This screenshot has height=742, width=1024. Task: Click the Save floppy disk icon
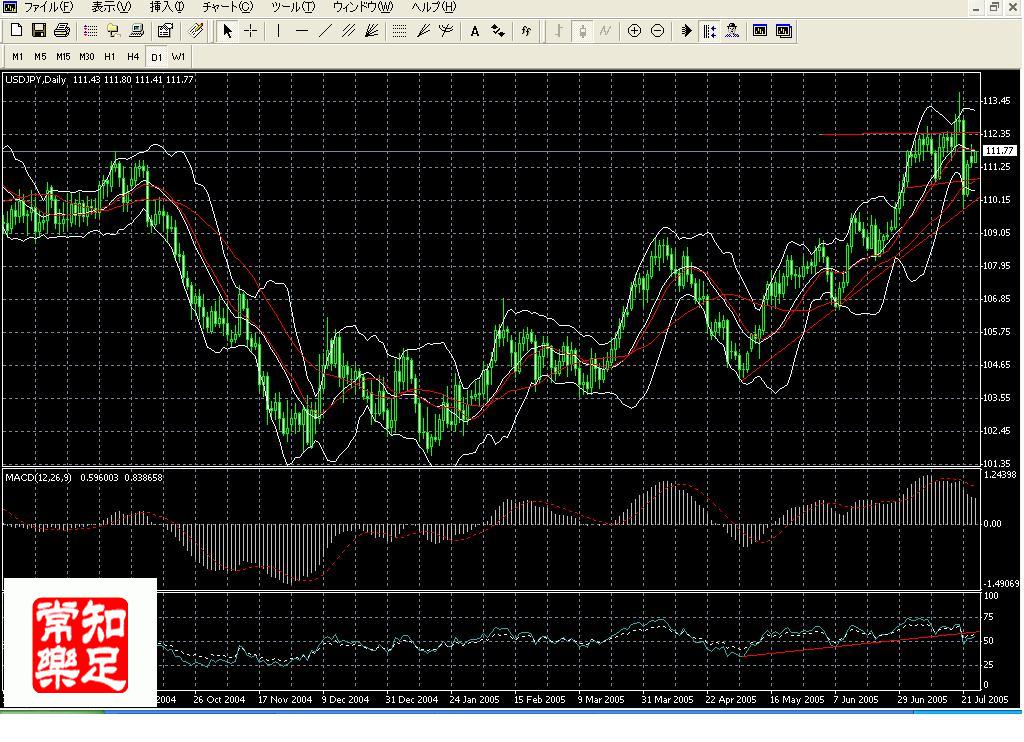39,31
